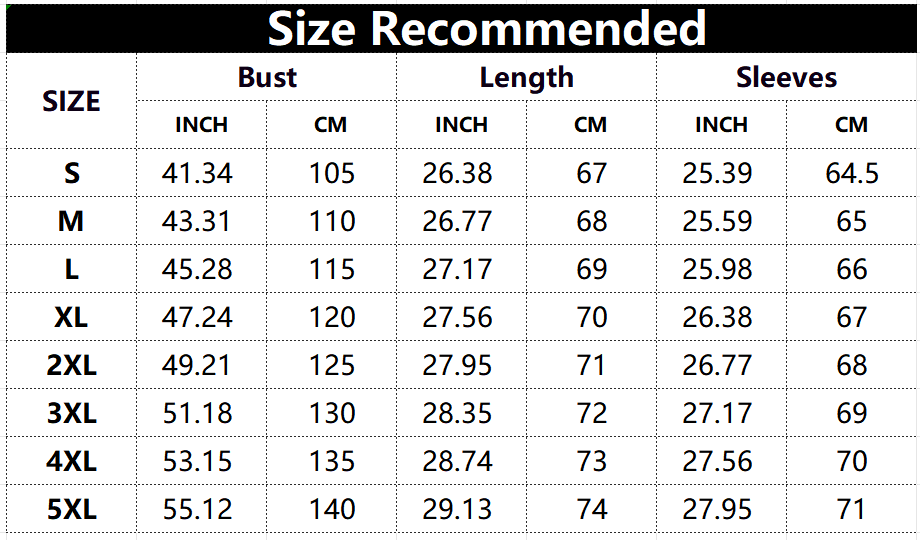Select bust inch value 41.34
The width and height of the screenshot is (920, 540).
197,173
